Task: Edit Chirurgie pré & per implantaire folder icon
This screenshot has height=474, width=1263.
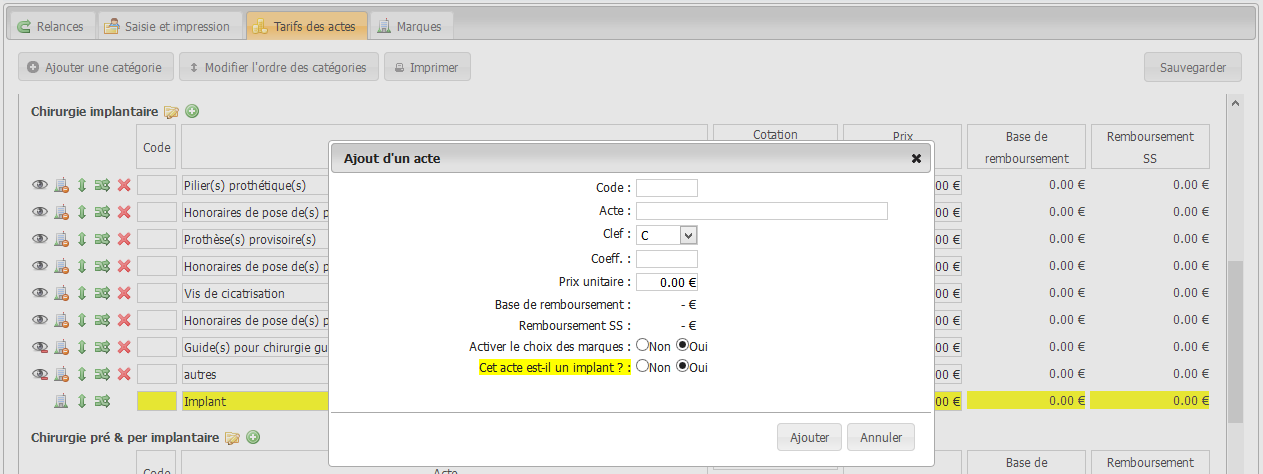Action: coord(232,437)
